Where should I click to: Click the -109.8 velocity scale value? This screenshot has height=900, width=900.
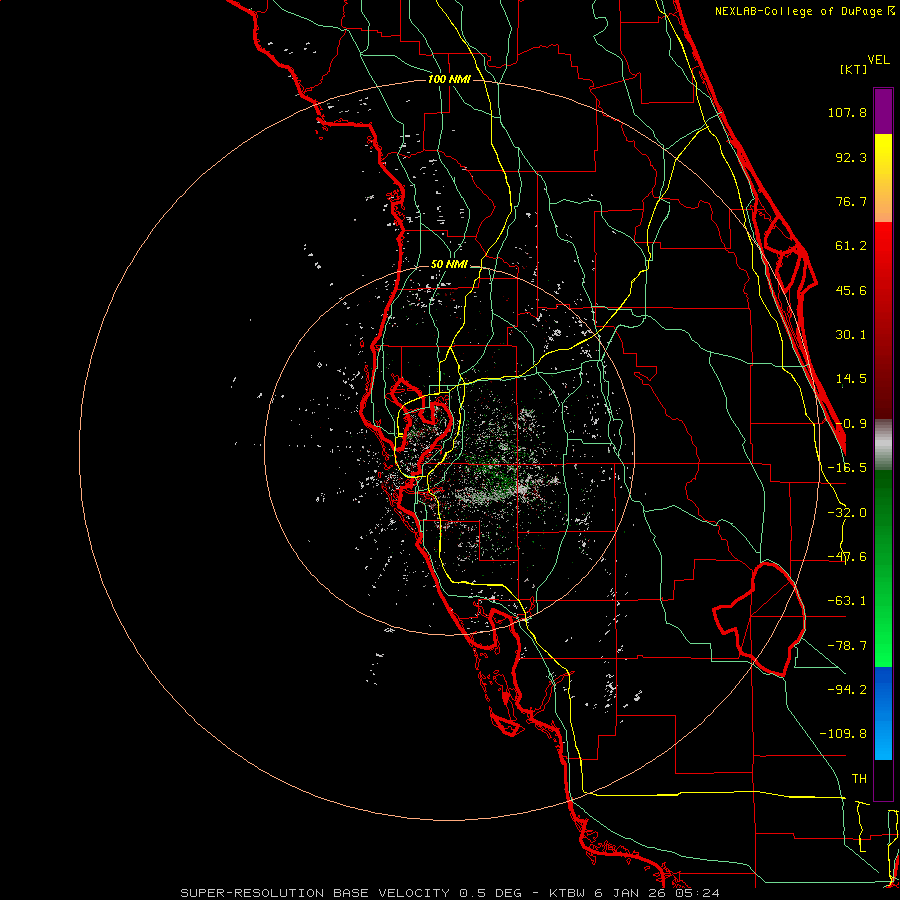click(843, 734)
